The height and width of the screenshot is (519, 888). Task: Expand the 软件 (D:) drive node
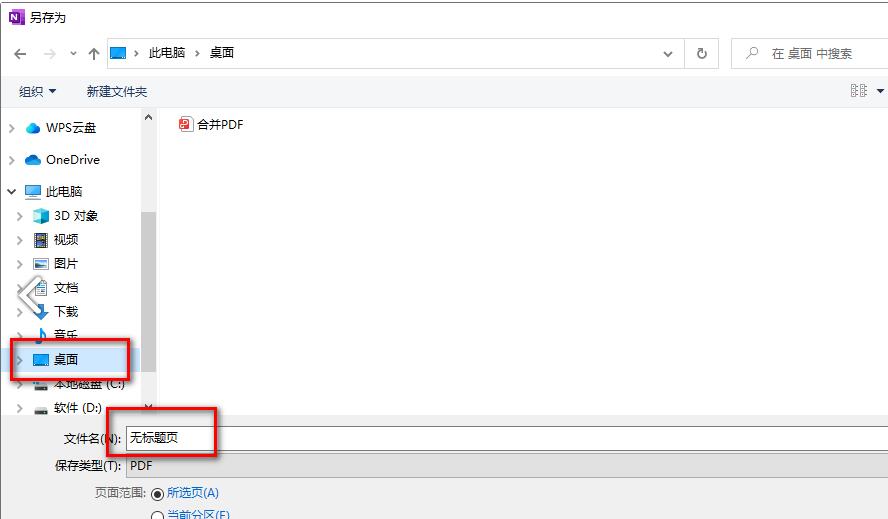[20, 408]
